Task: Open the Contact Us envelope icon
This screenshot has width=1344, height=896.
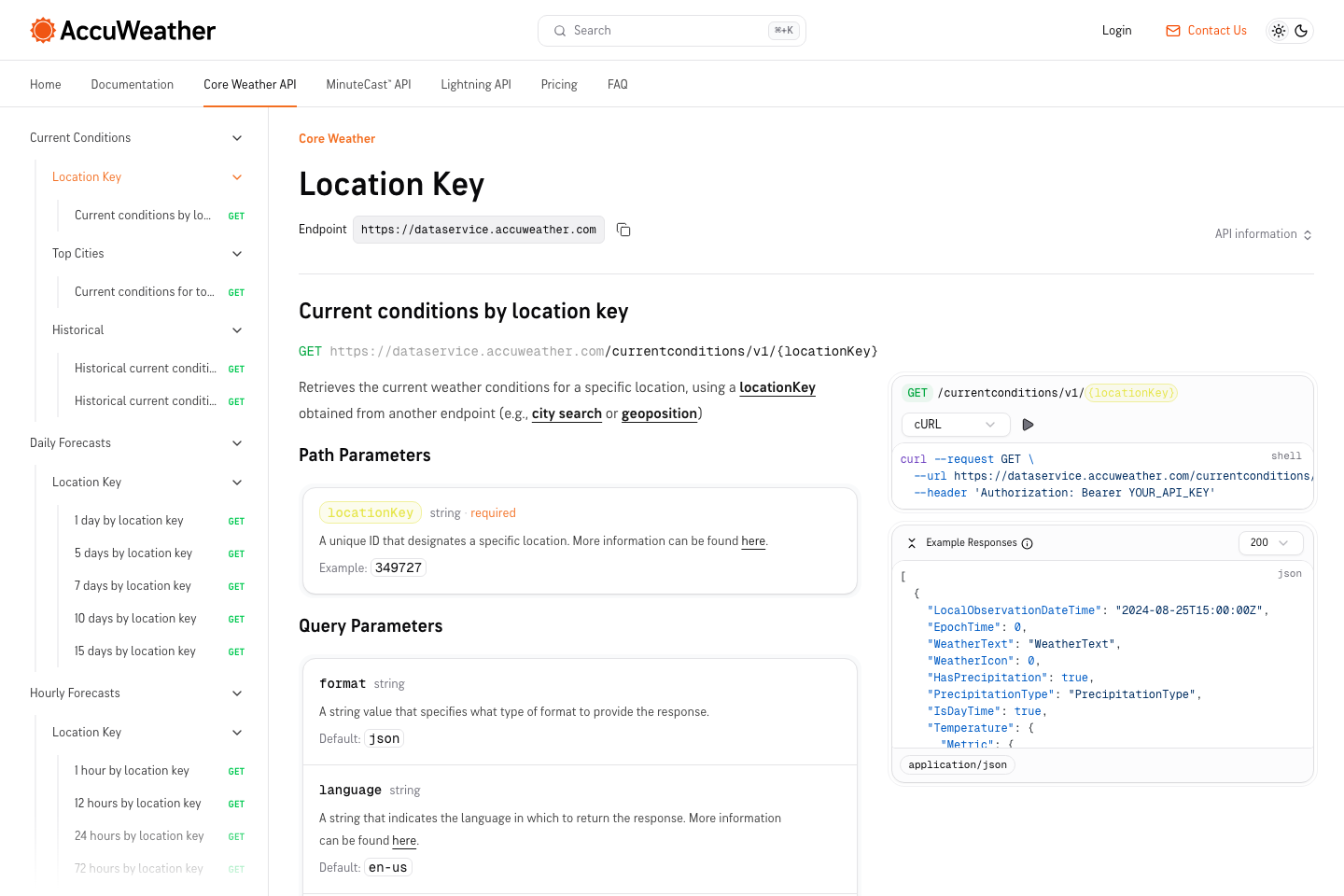Action: pos(1171,30)
